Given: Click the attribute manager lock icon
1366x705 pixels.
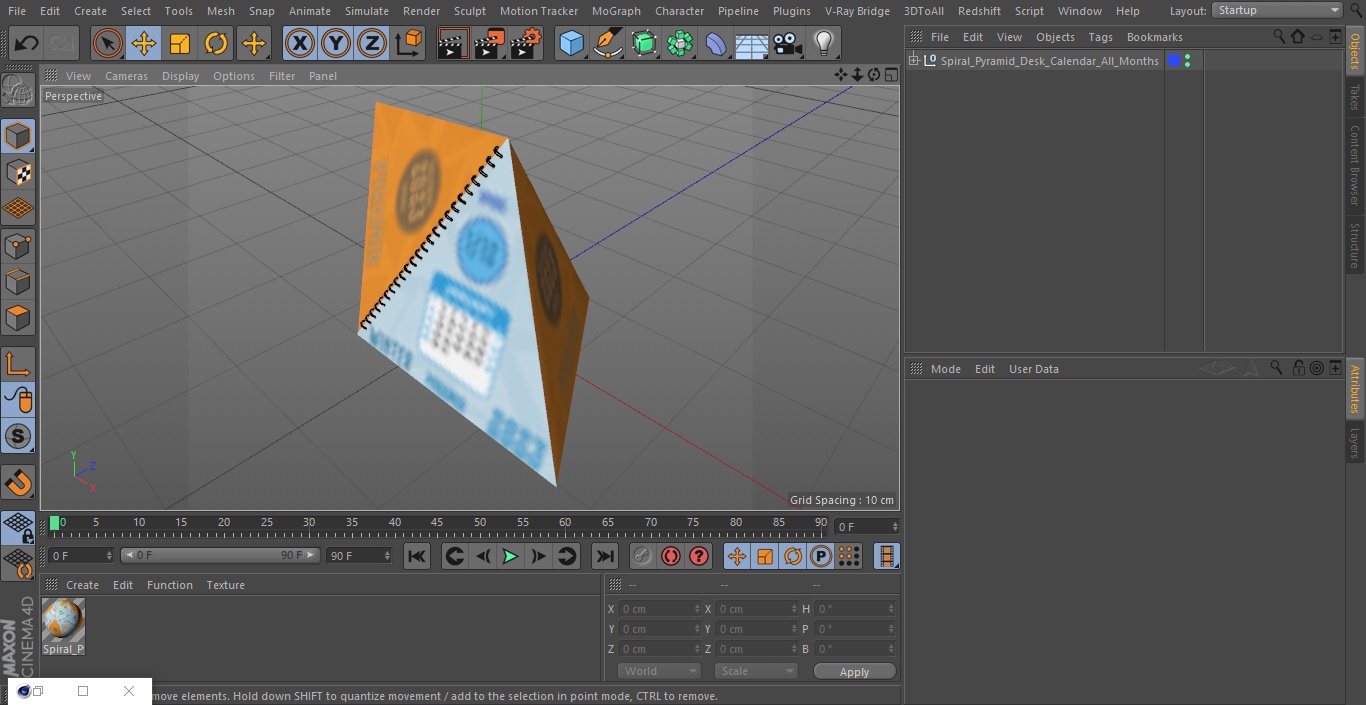Looking at the screenshot, I should point(1298,368).
